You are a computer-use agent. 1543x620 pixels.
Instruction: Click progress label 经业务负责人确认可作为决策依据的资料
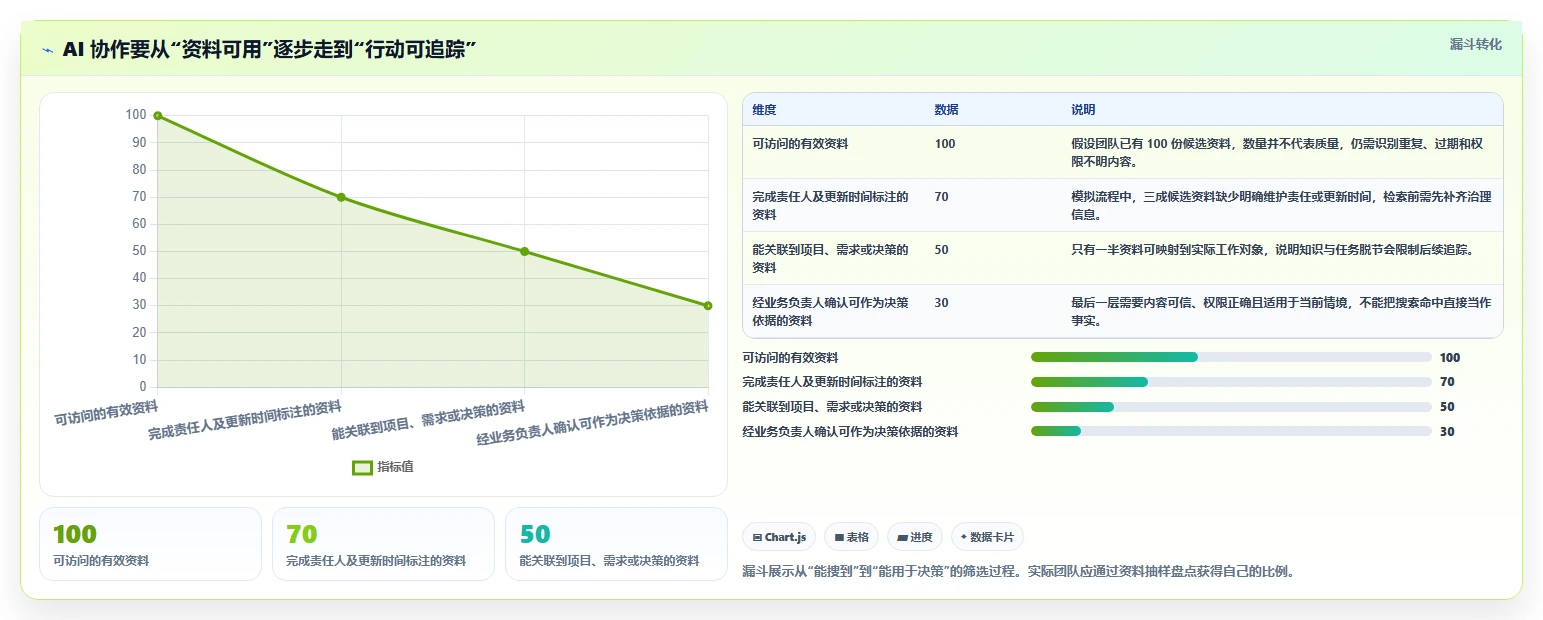(850, 432)
